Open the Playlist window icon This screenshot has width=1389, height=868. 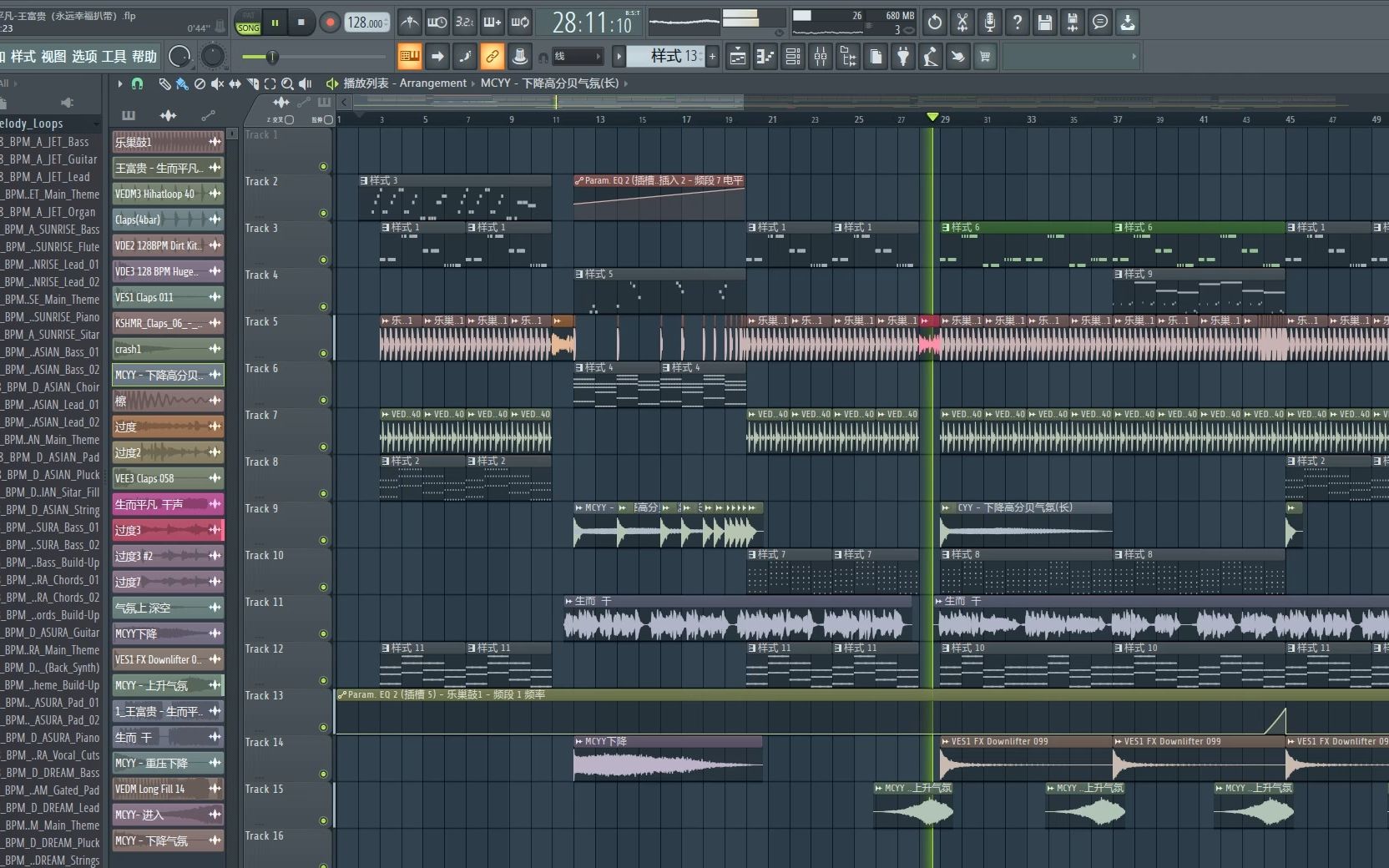[738, 57]
